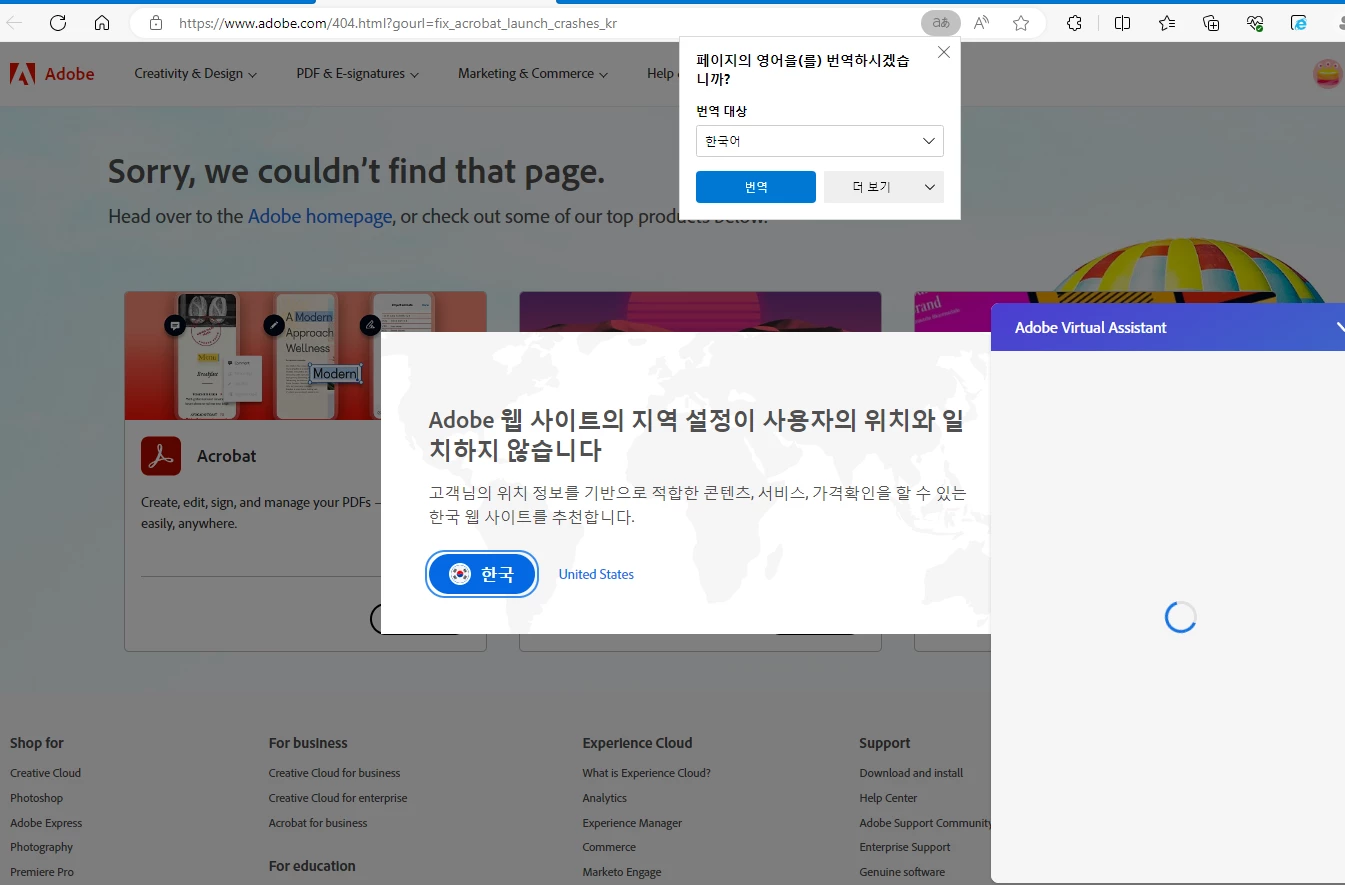Open Creative Cloud for business link
Viewport: 1345px width, 885px height.
tap(334, 773)
